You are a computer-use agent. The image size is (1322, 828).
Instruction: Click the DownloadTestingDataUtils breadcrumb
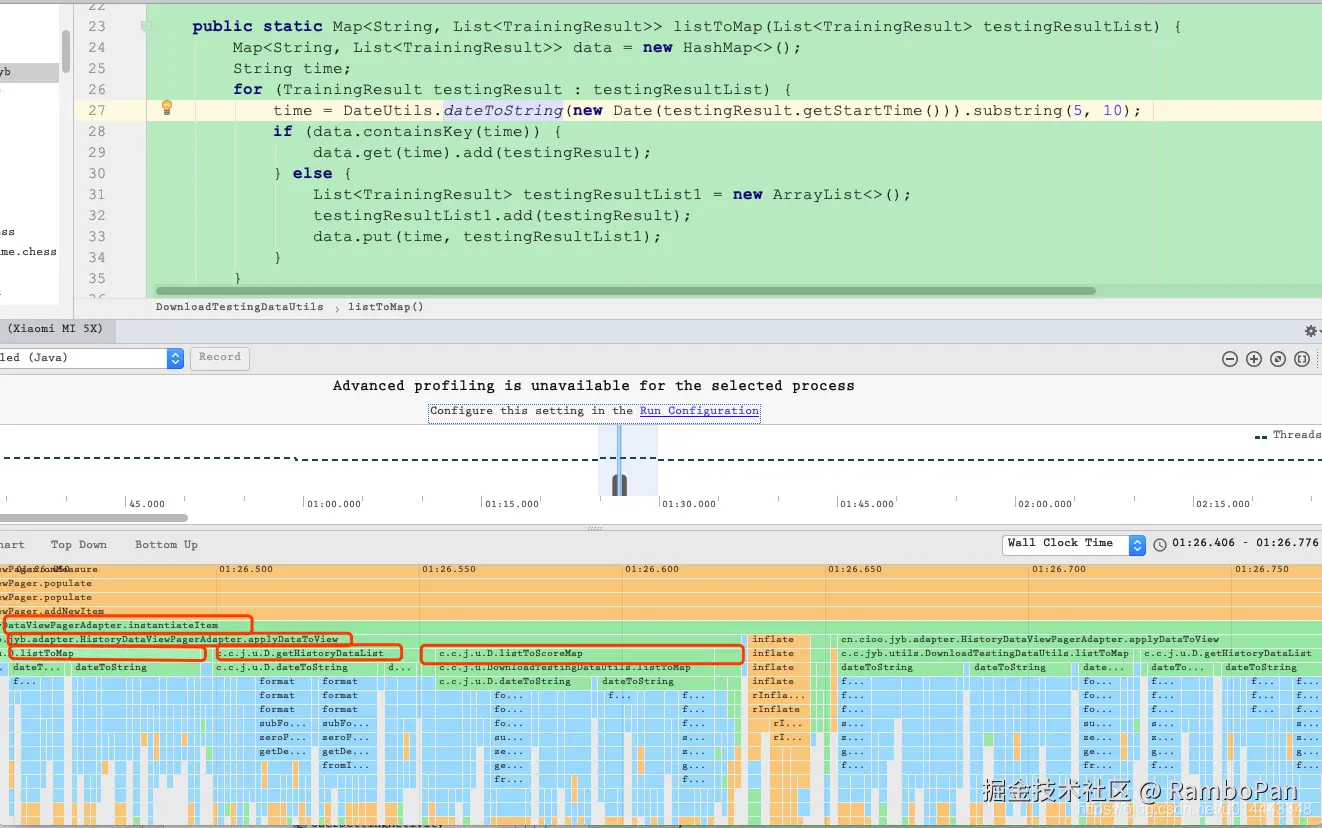[x=239, y=307]
